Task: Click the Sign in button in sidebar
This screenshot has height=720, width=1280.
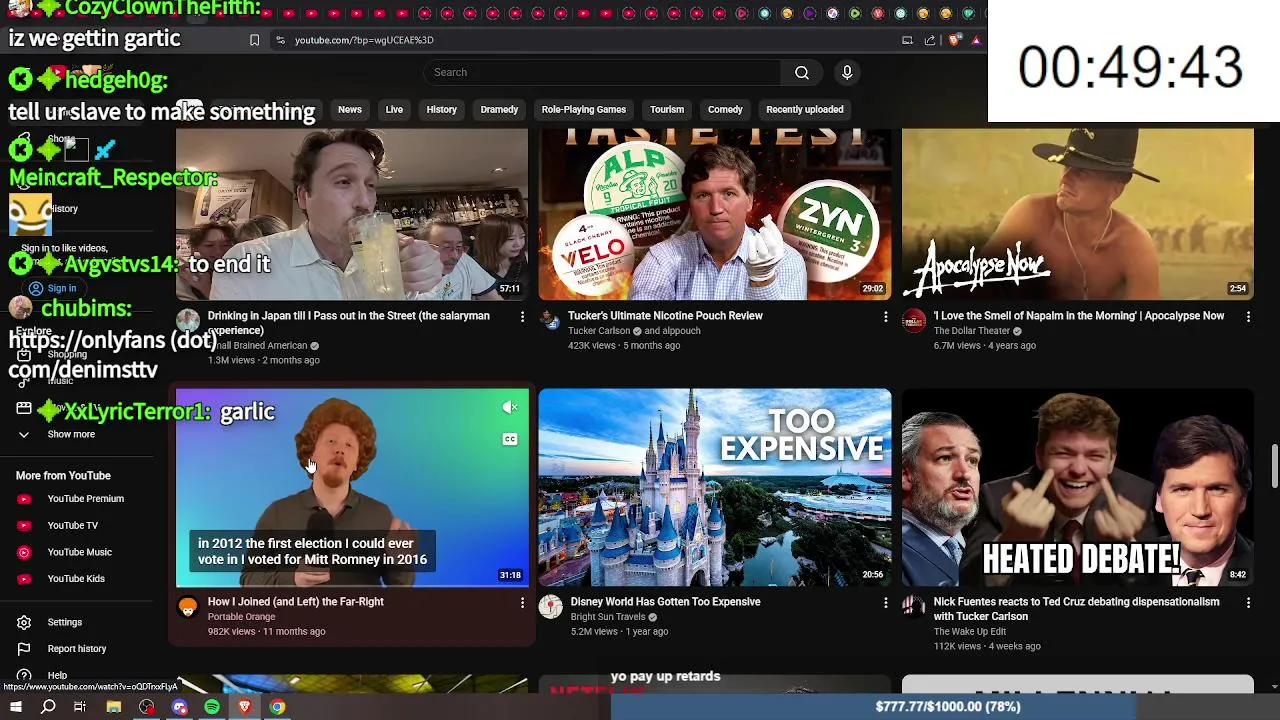Action: [52, 288]
